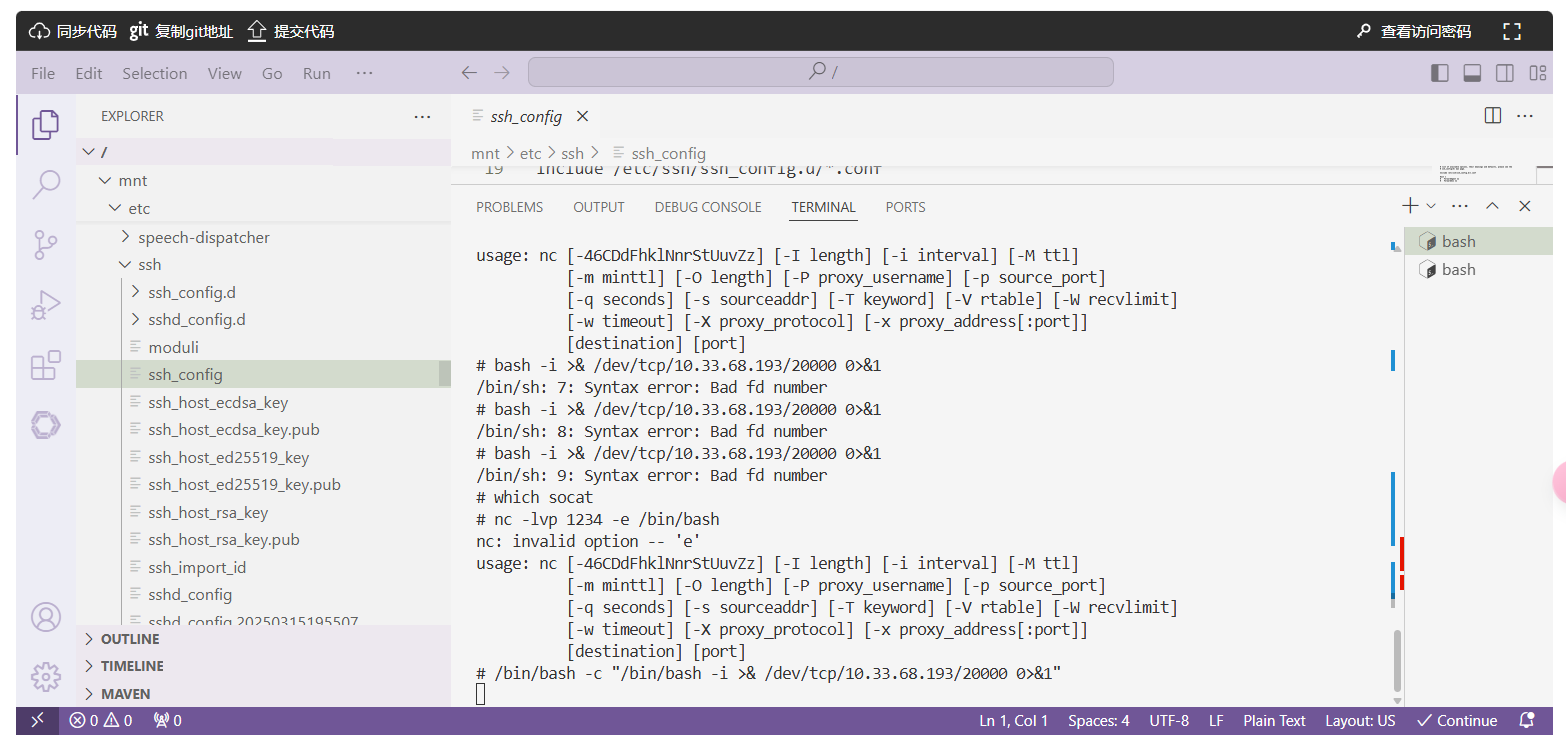Open the hexagon plugin view in activity bar
Image resolution: width=1566 pixels, height=744 pixels.
[46, 425]
